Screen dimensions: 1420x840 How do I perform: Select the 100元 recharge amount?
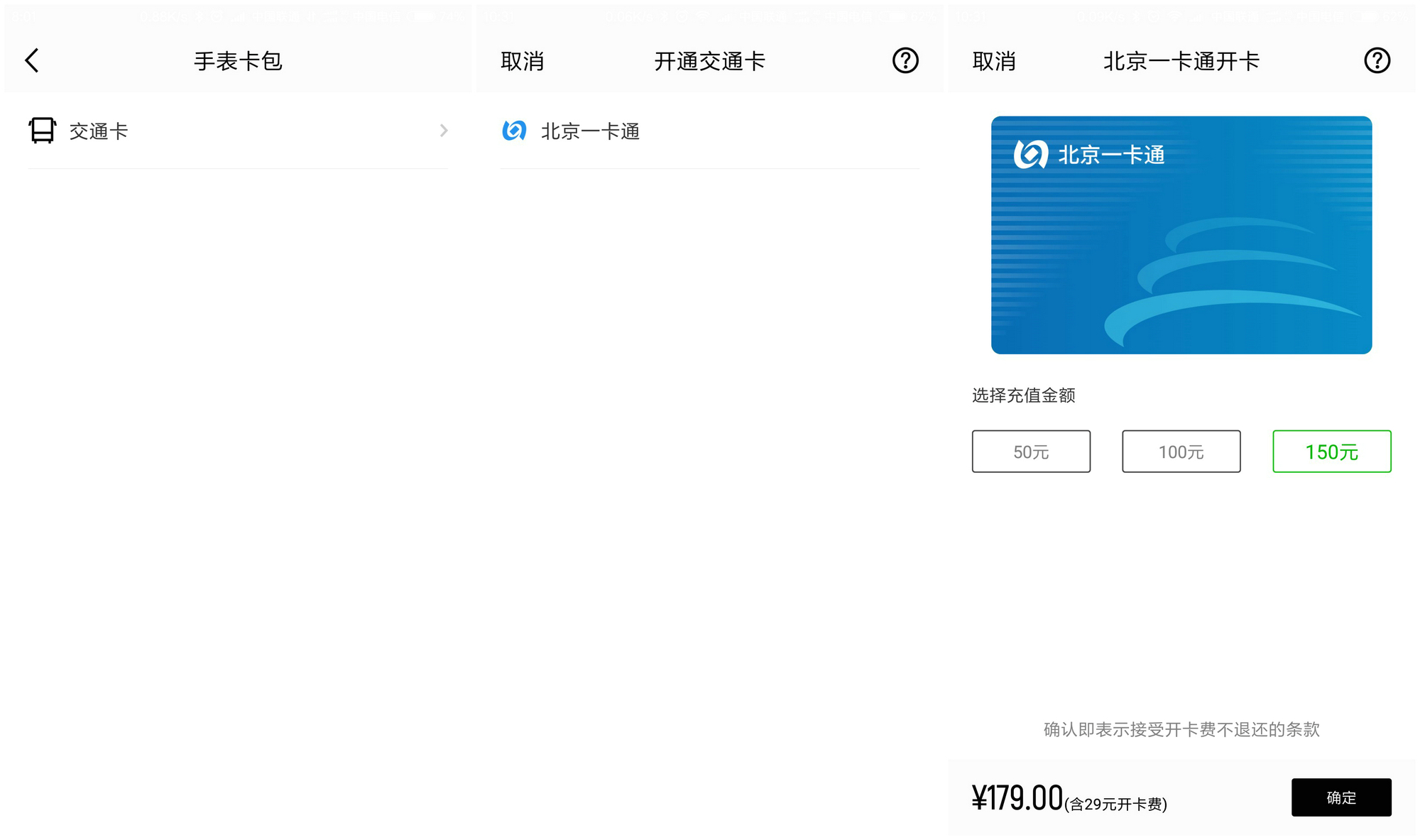1181,452
